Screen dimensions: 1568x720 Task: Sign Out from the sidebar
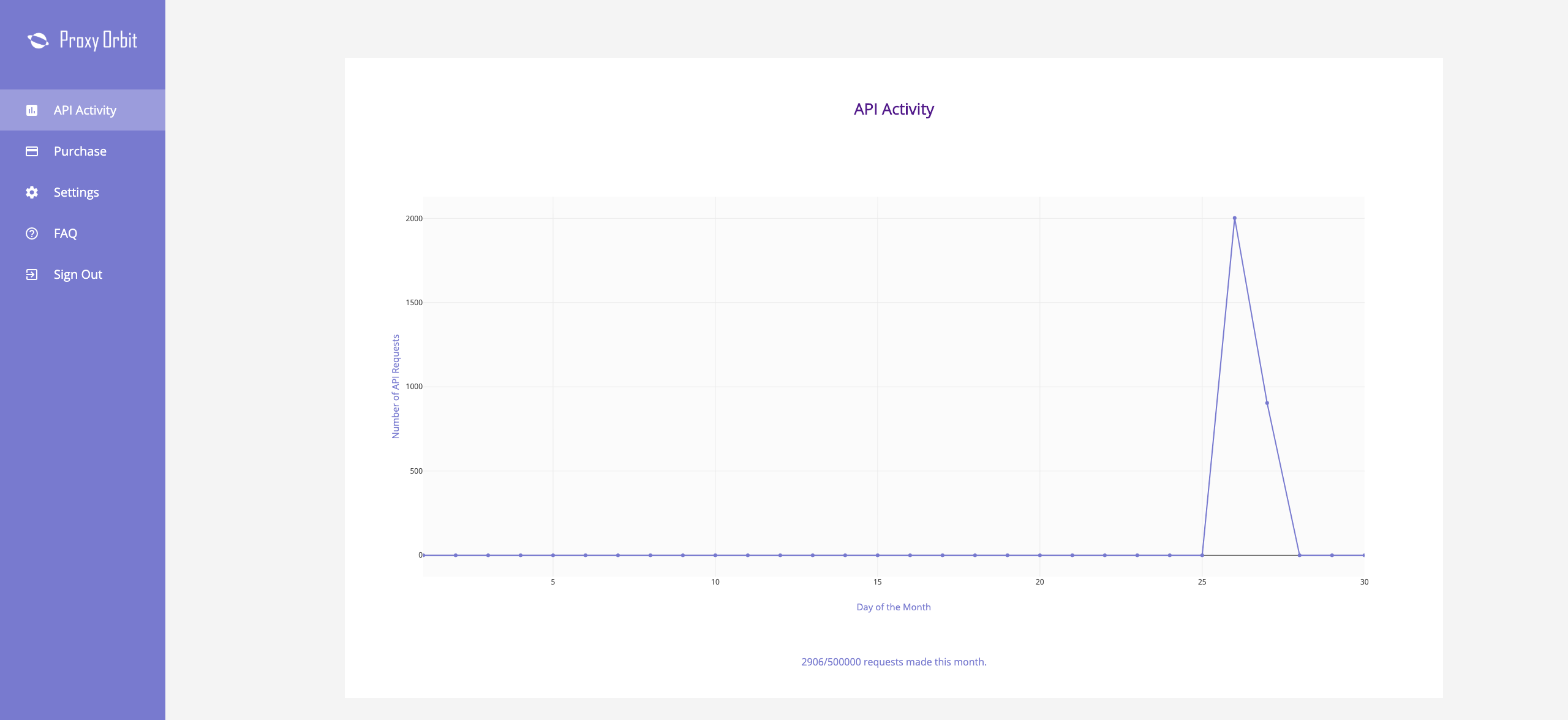[x=83, y=275]
